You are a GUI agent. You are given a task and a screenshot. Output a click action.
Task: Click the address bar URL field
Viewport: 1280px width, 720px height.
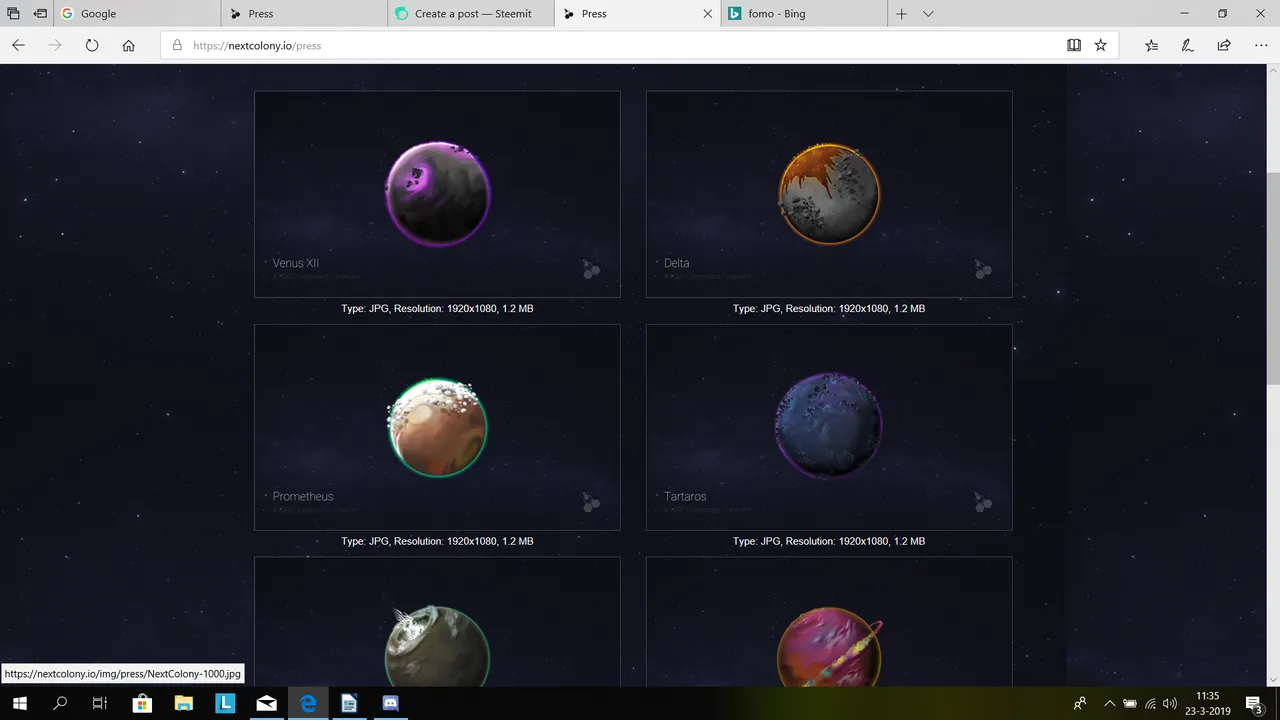click(x=600, y=45)
